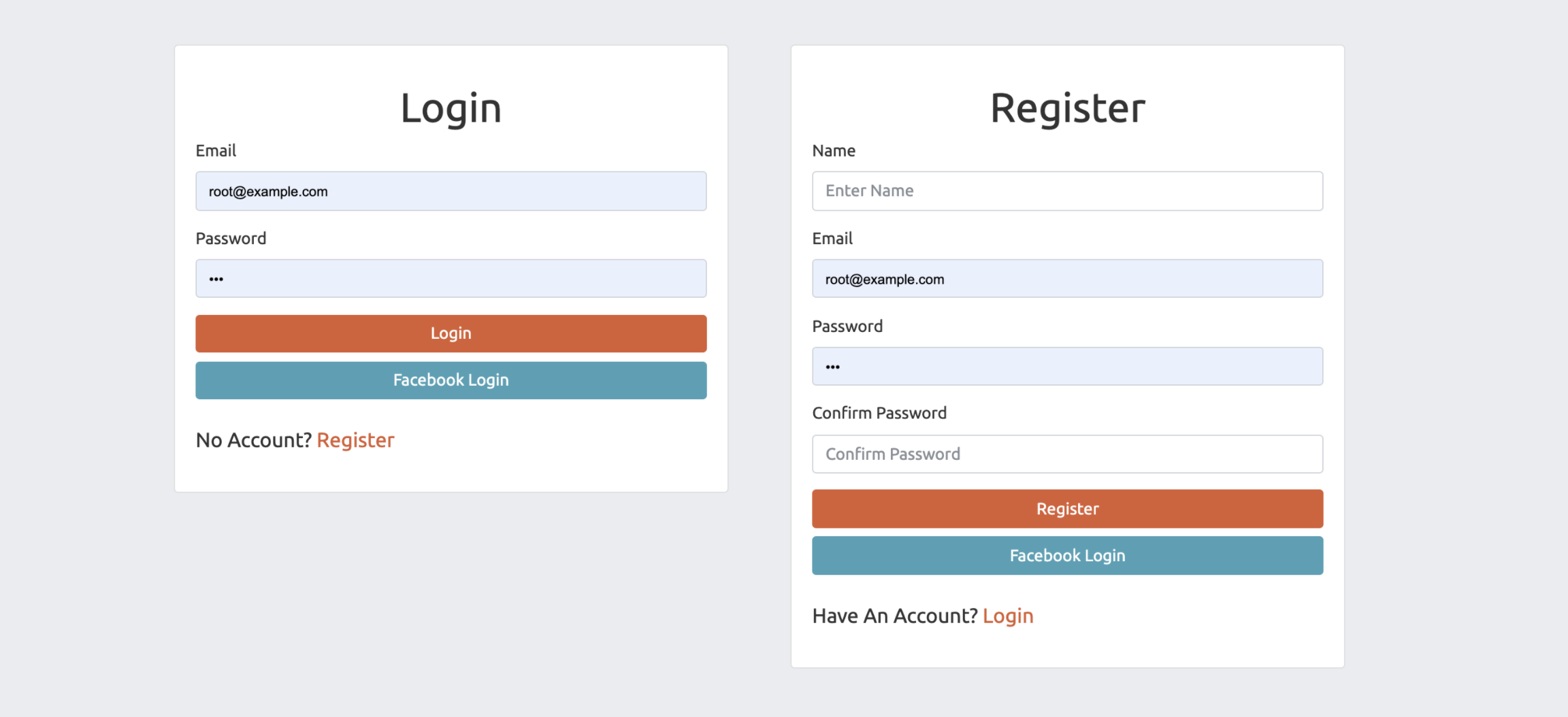Click the Password field in the Register form

pos(1067,366)
